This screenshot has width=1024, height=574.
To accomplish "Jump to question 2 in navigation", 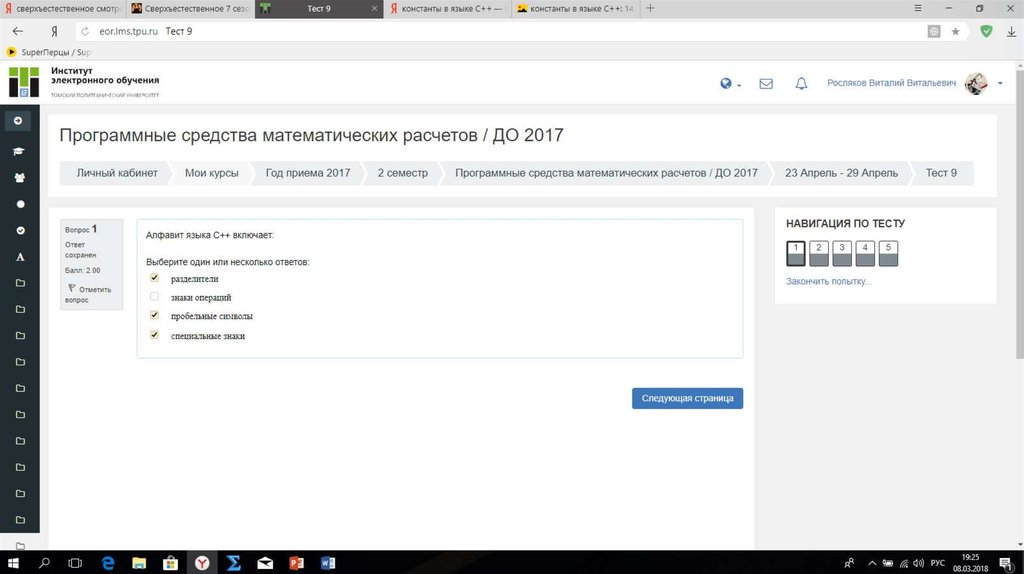I will click(x=819, y=253).
